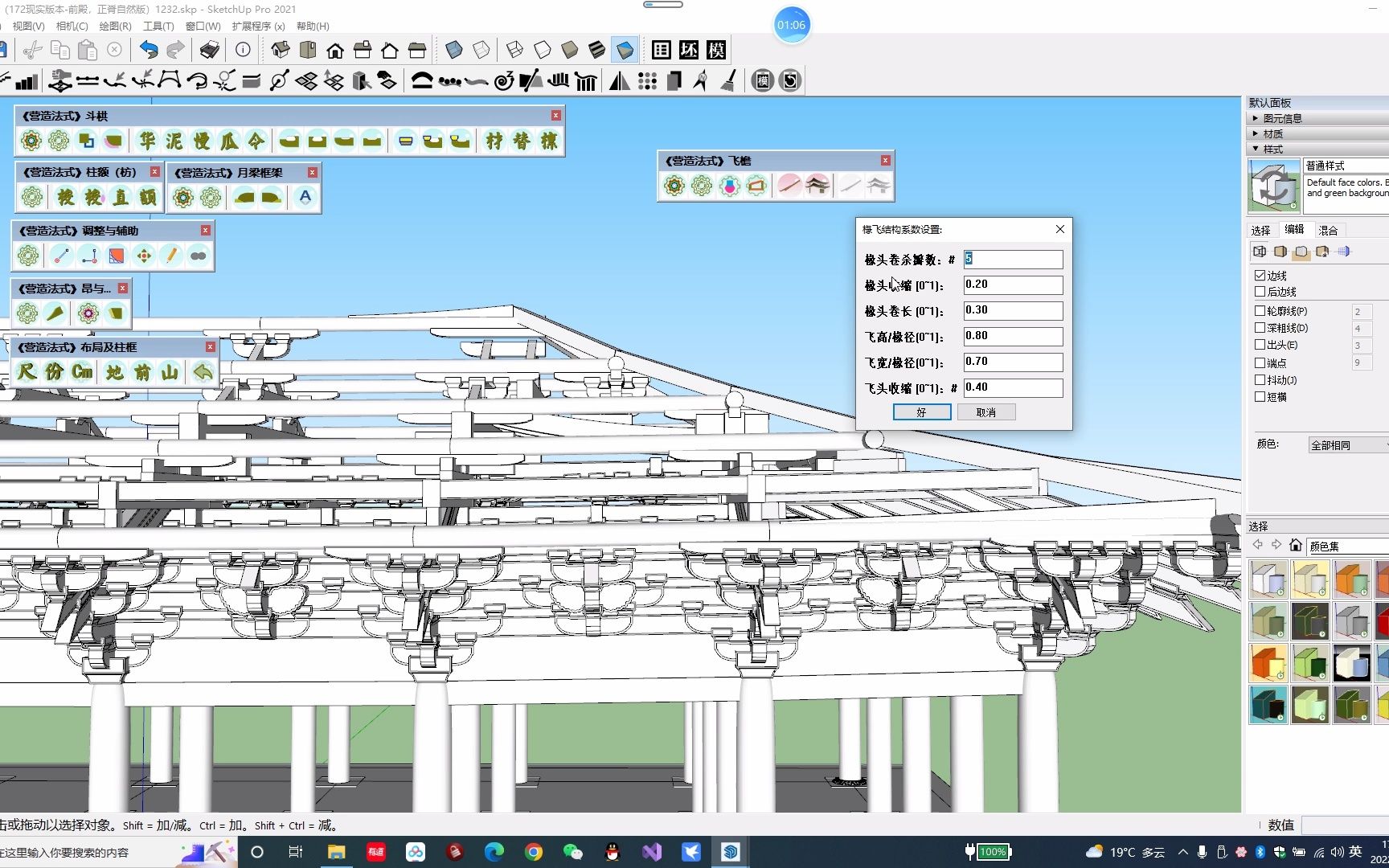This screenshot has width=1389, height=868.
Task: Click the 'A' icon in the 月梁框架 toolbar
Action: [x=305, y=197]
